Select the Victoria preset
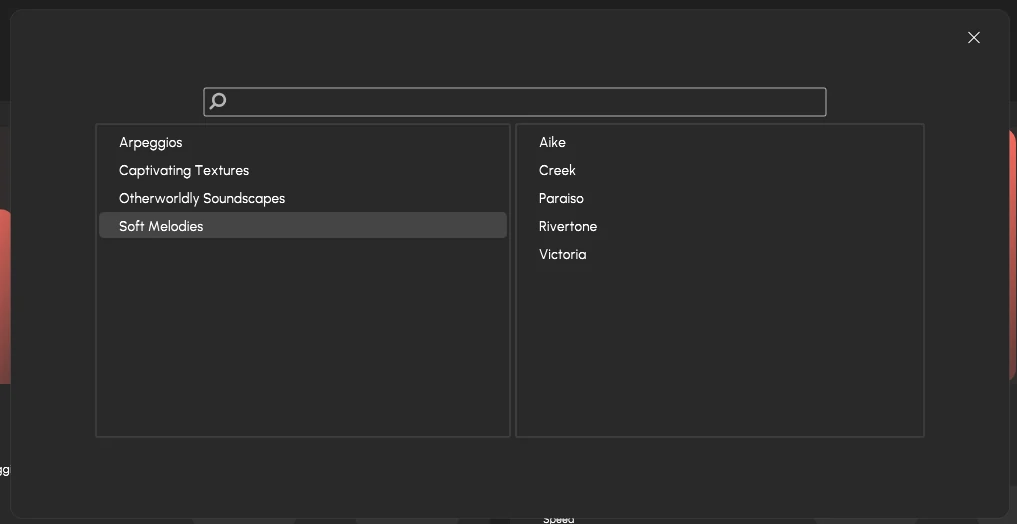Screen dimensions: 1017x524 coord(562,254)
